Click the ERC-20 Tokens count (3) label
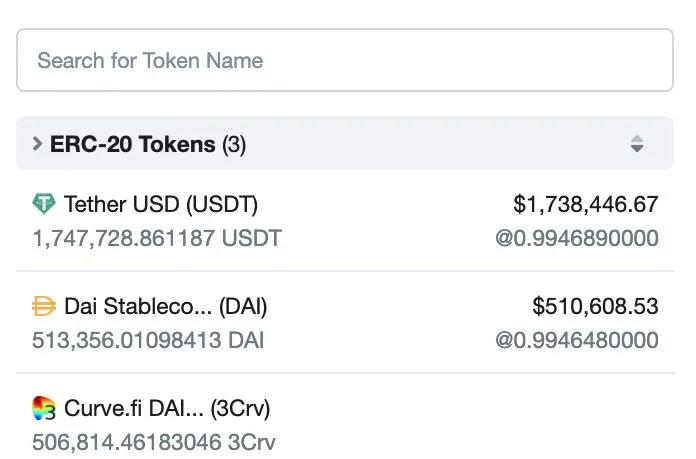 pos(234,145)
